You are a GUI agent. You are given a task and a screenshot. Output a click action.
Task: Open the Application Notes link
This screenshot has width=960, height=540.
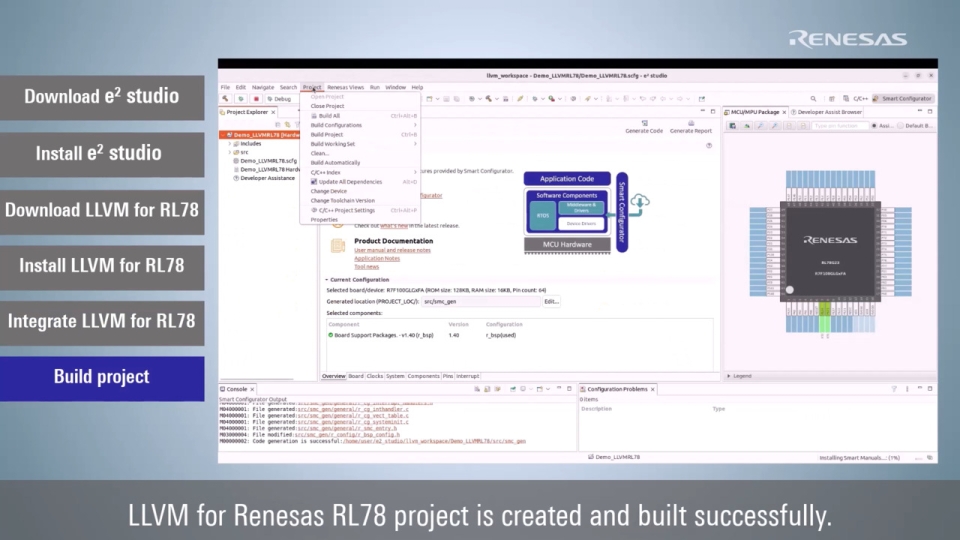point(376,259)
